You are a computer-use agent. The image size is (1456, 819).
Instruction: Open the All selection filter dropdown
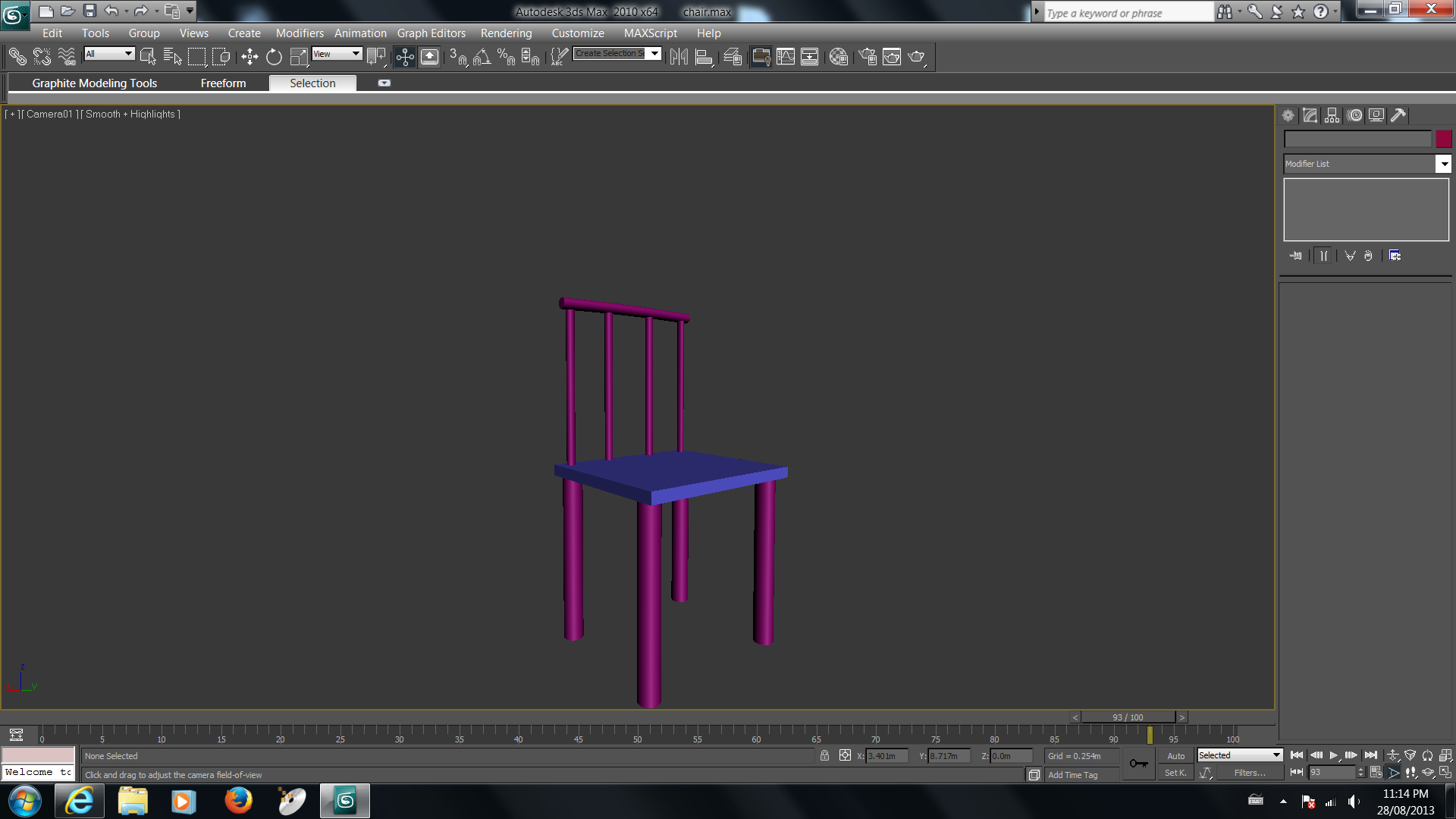point(109,54)
